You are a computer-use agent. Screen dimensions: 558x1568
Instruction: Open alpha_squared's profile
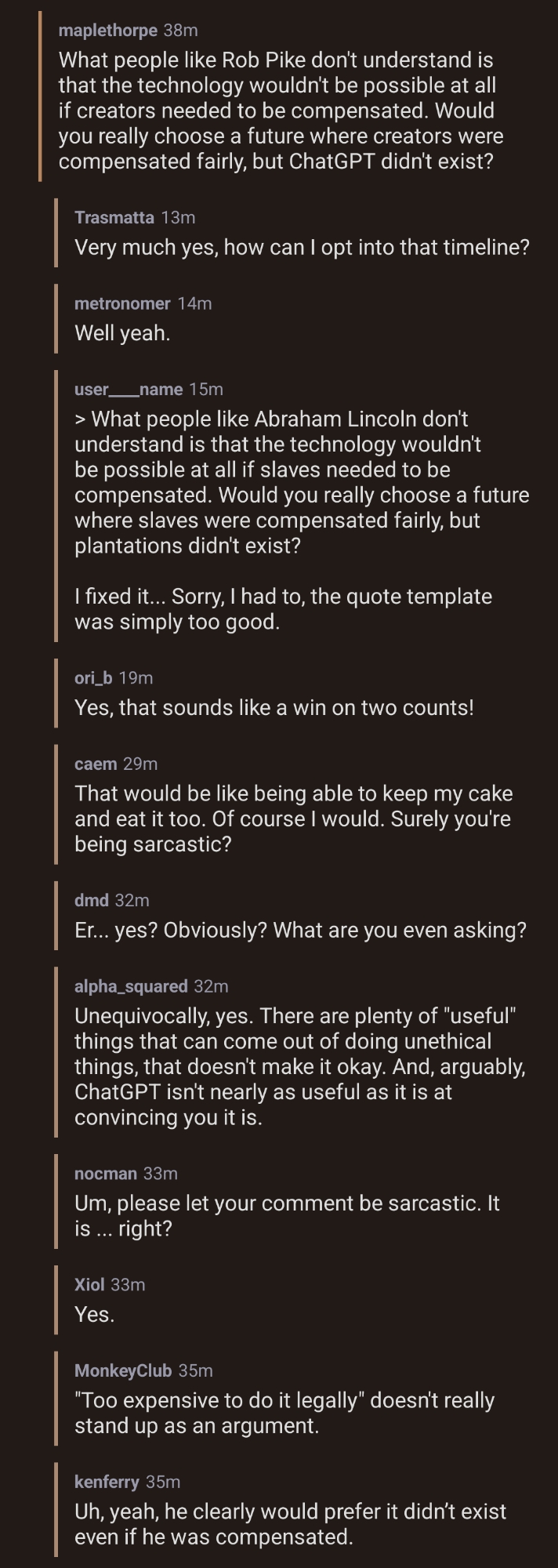[130, 987]
